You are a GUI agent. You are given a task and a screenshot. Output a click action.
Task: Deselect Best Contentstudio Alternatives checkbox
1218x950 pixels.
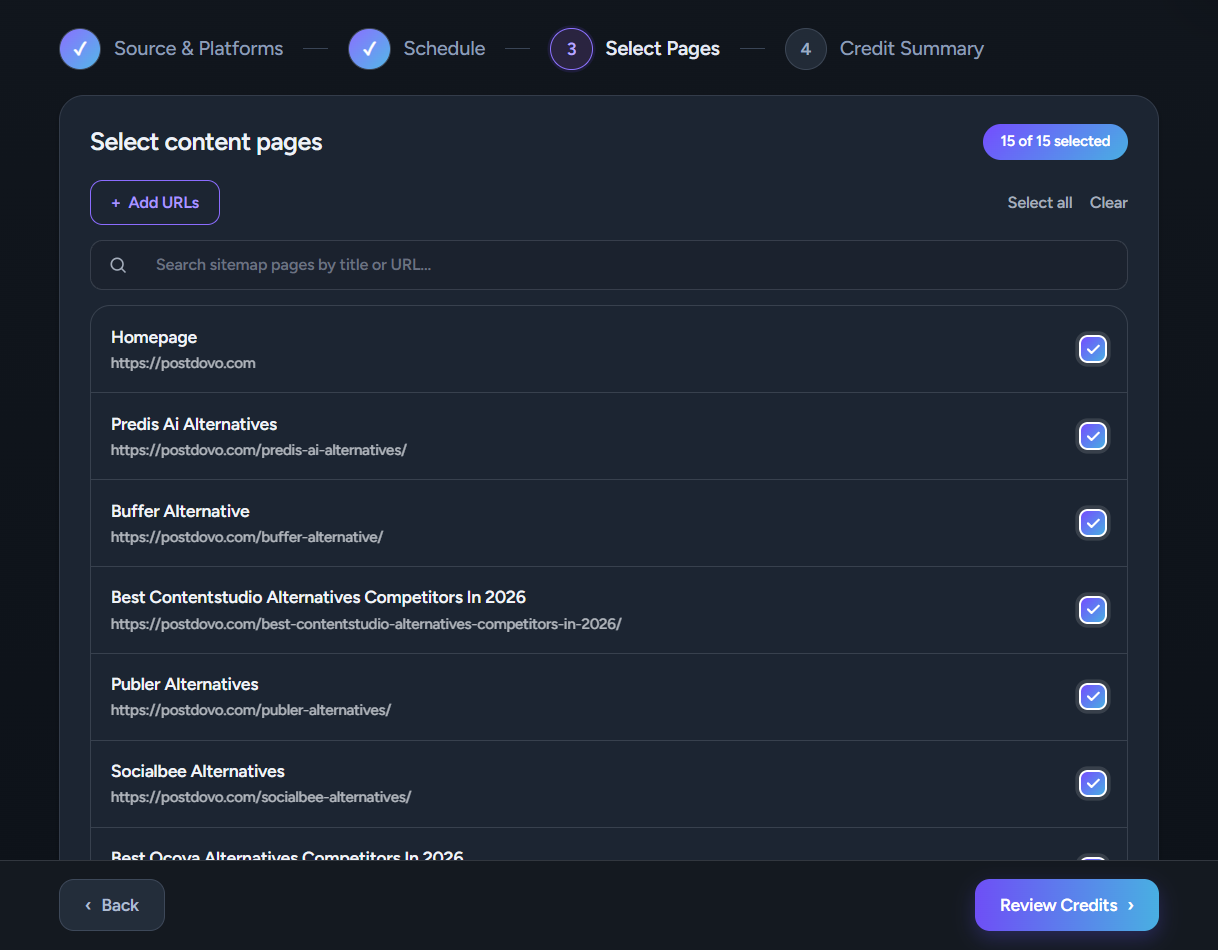coord(1093,609)
